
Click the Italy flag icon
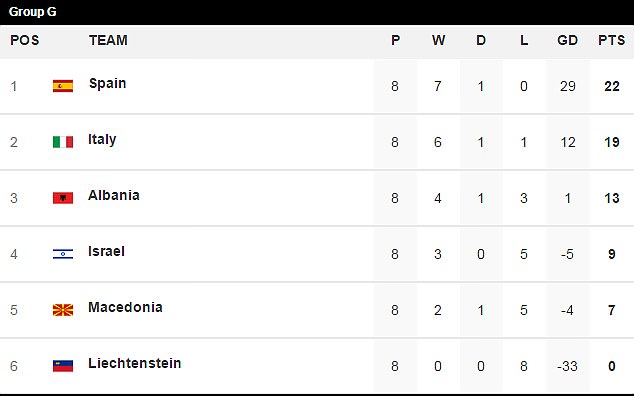point(63,142)
